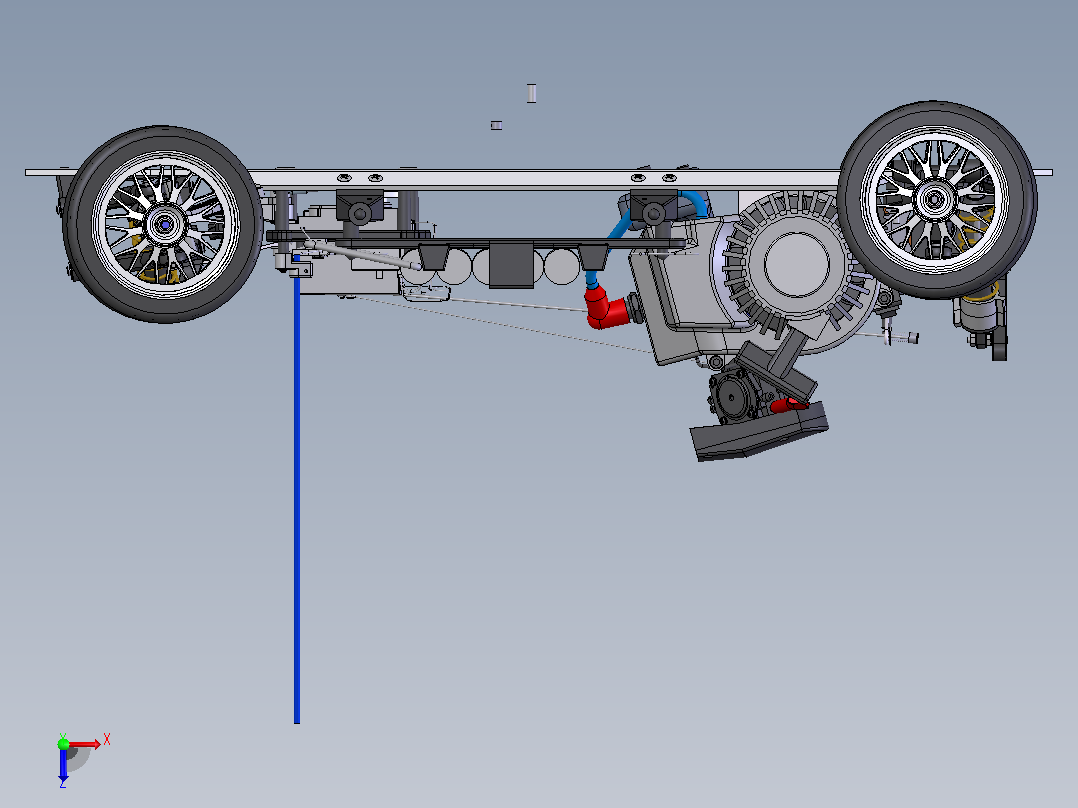Pick the dark center battery holder block
This screenshot has height=808, width=1078.
tap(511, 265)
